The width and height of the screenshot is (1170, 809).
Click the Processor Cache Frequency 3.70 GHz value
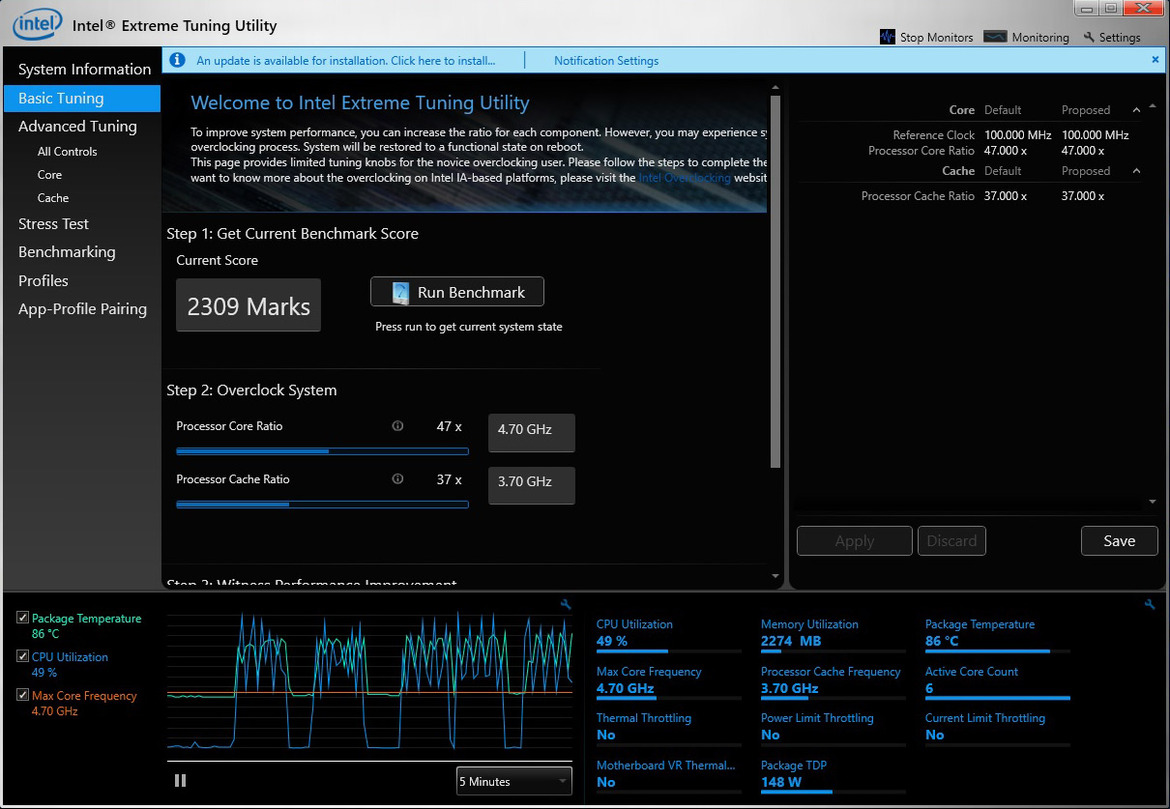pyautogui.click(x=789, y=688)
